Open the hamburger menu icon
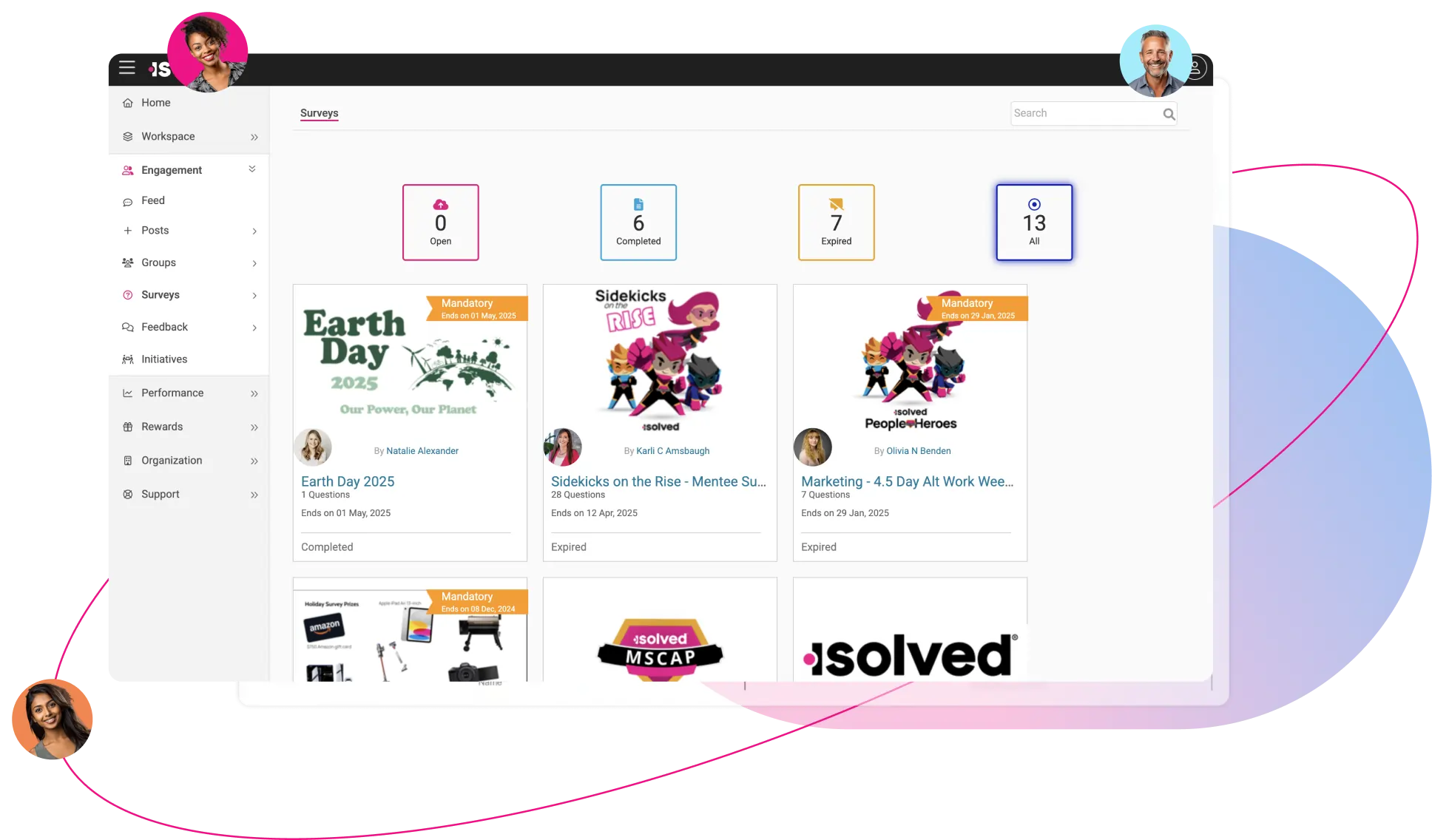This screenshot has width=1432, height=840. (127, 67)
